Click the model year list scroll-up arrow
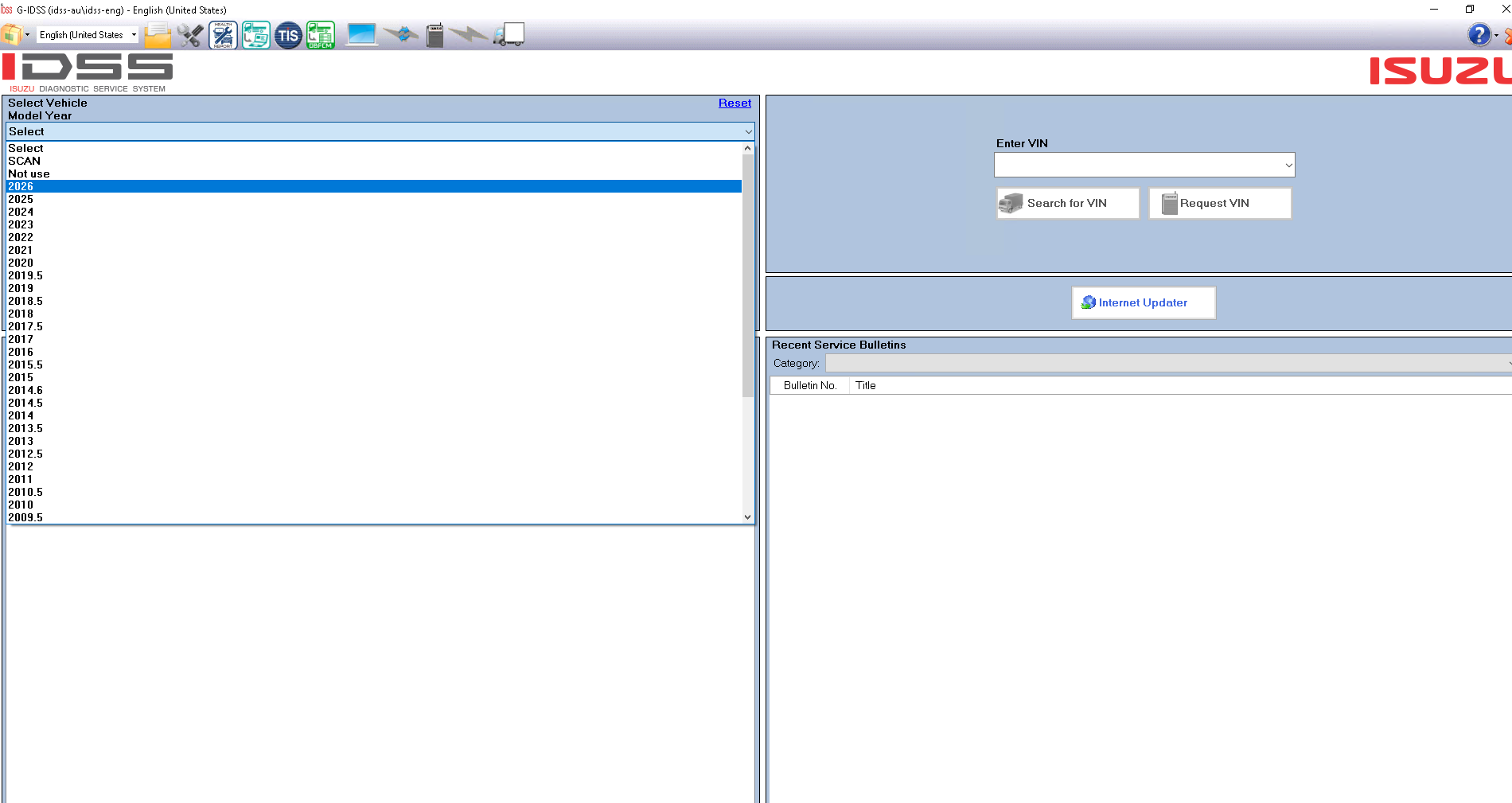Screen dimensions: 1512x803 click(747, 148)
